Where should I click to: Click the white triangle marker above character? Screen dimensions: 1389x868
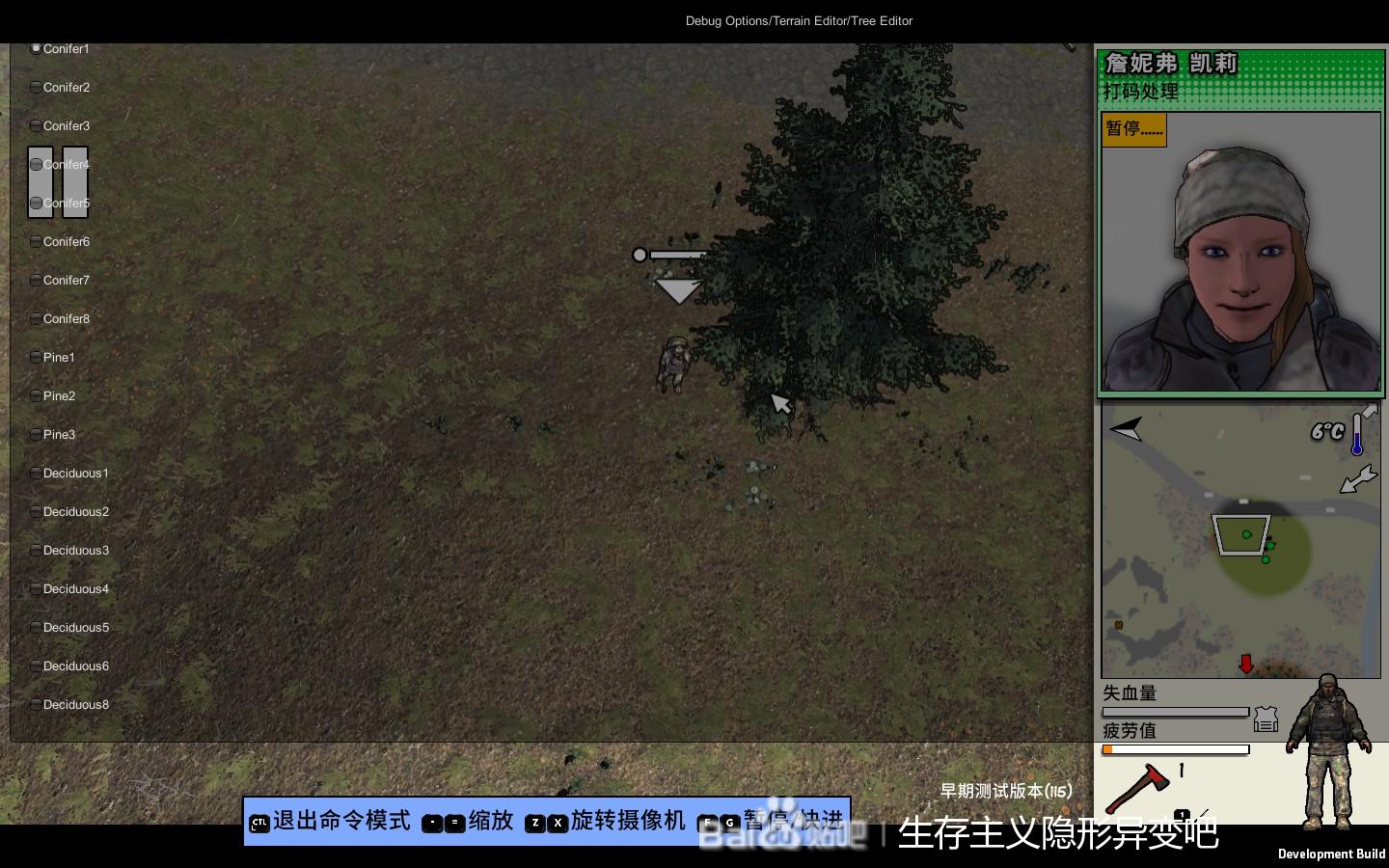click(x=677, y=290)
